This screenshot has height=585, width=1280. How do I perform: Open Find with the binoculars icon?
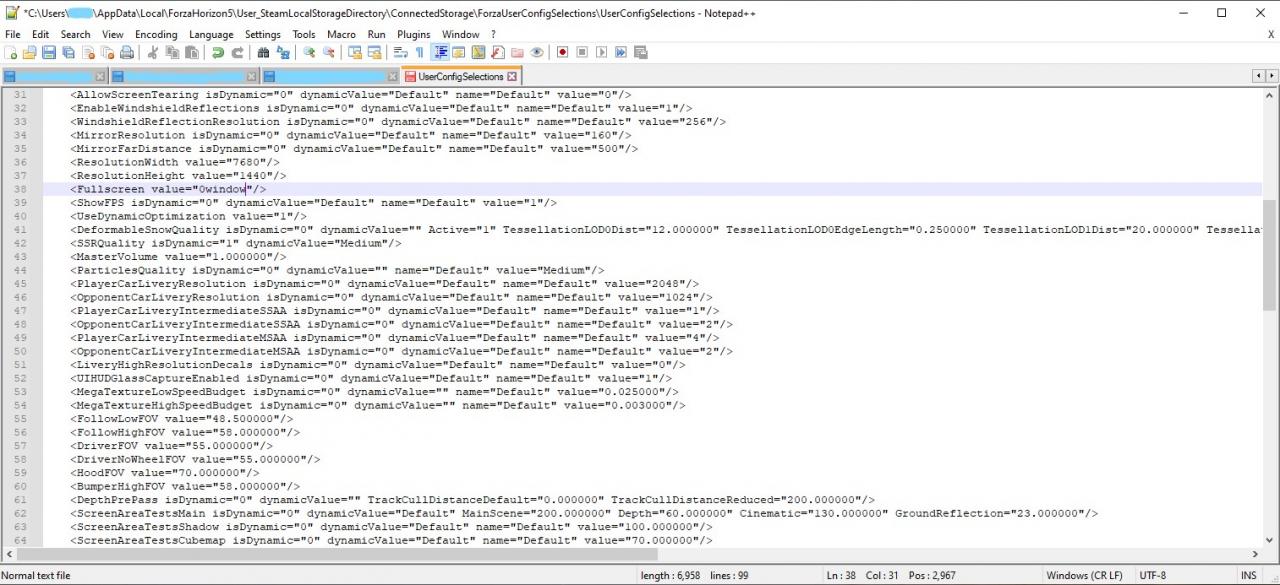(263, 53)
